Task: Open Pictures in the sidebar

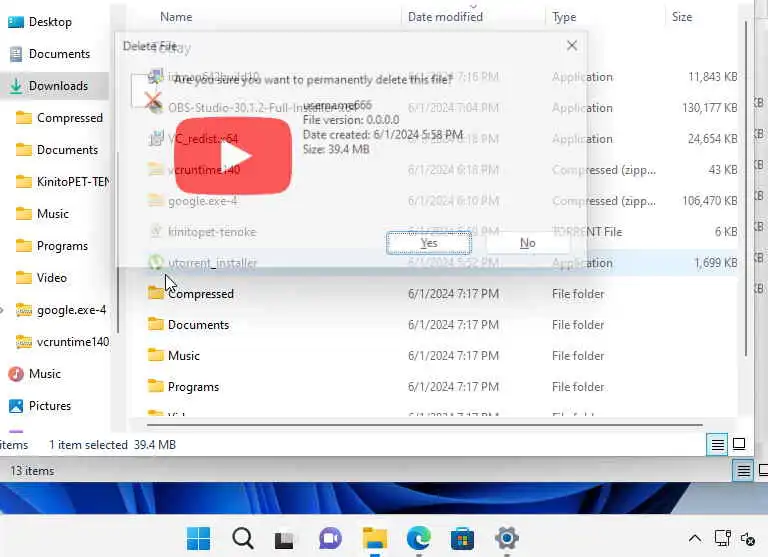Action: point(40,406)
